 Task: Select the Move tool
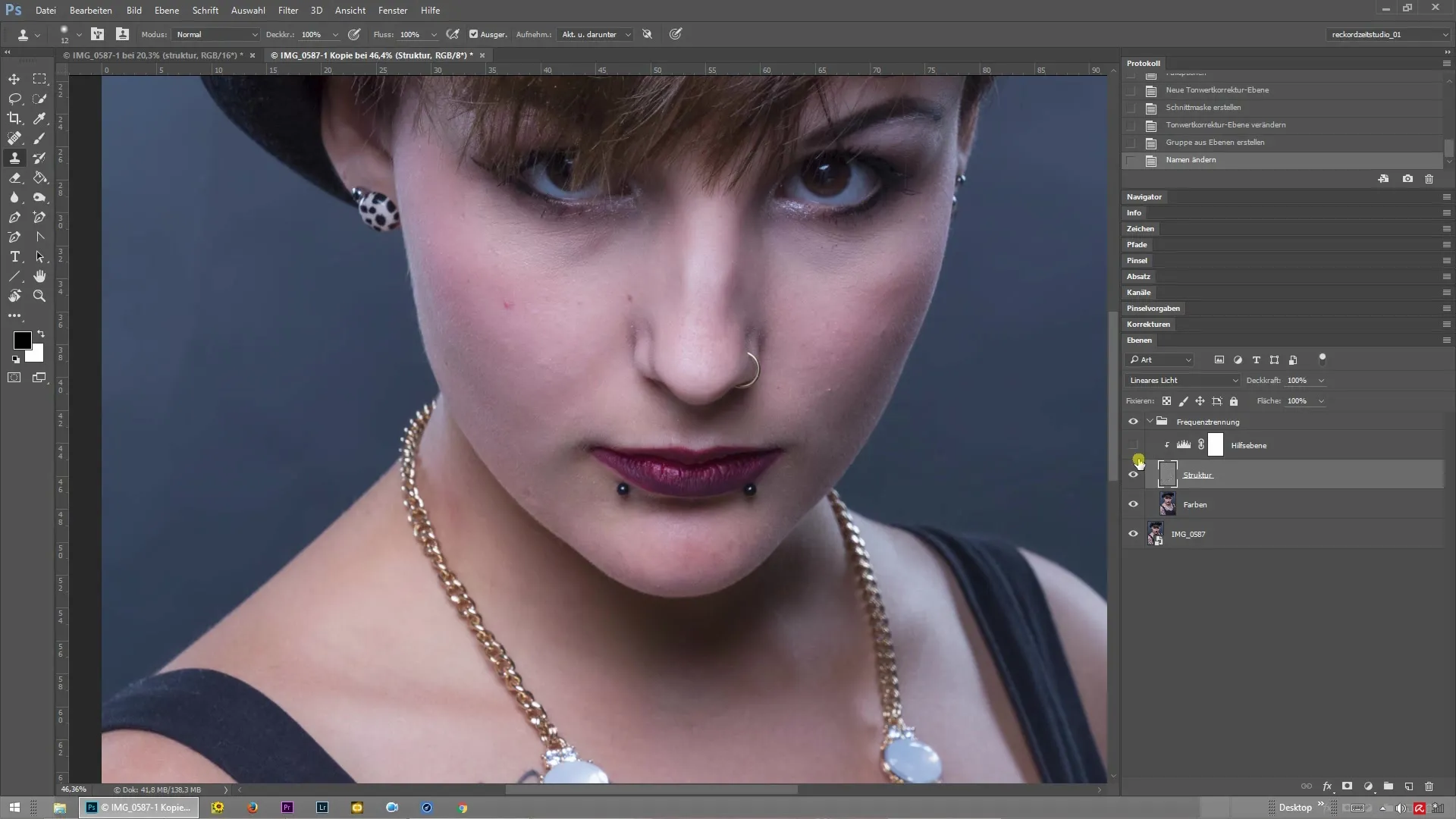pos(14,79)
